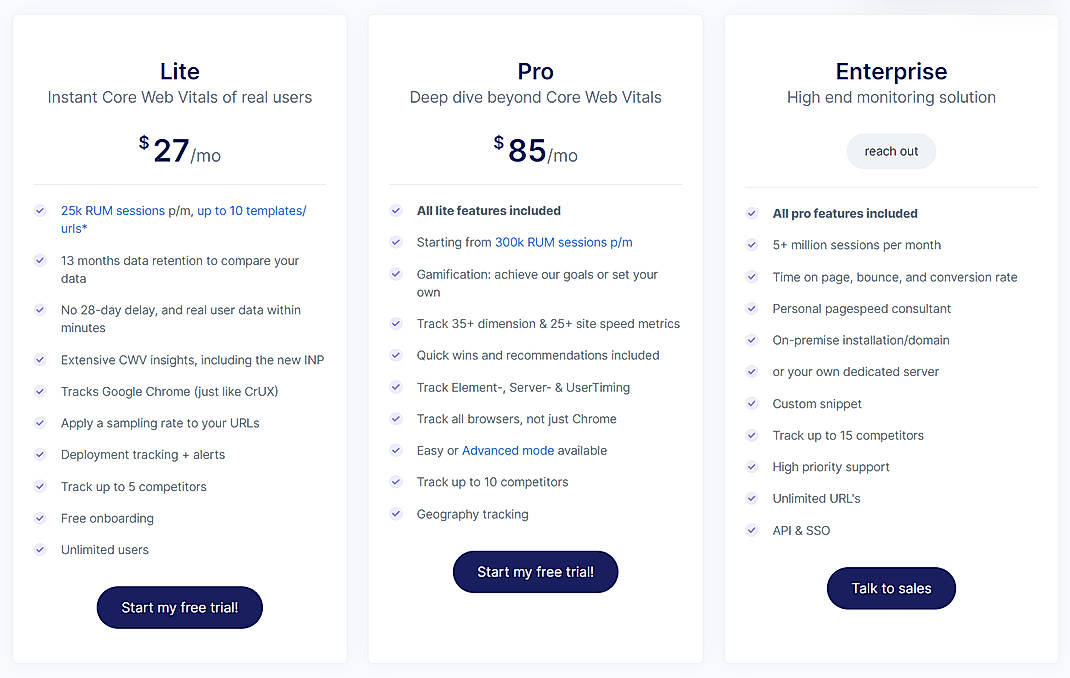Select the Pro plan title heading
The image size is (1070, 678).
pos(535,71)
